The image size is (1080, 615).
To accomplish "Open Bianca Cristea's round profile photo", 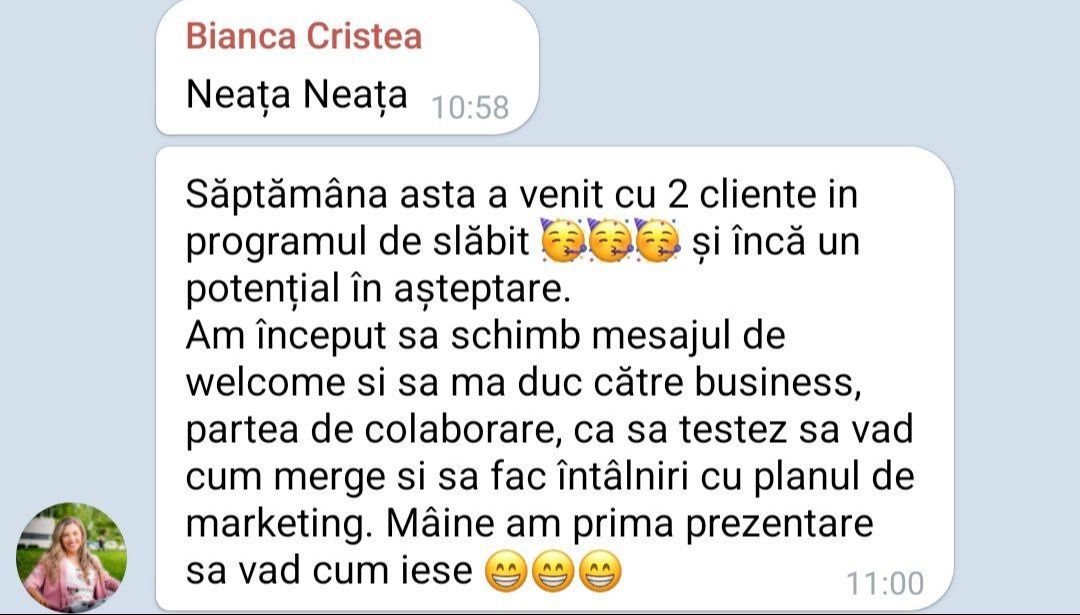I will [72, 557].
